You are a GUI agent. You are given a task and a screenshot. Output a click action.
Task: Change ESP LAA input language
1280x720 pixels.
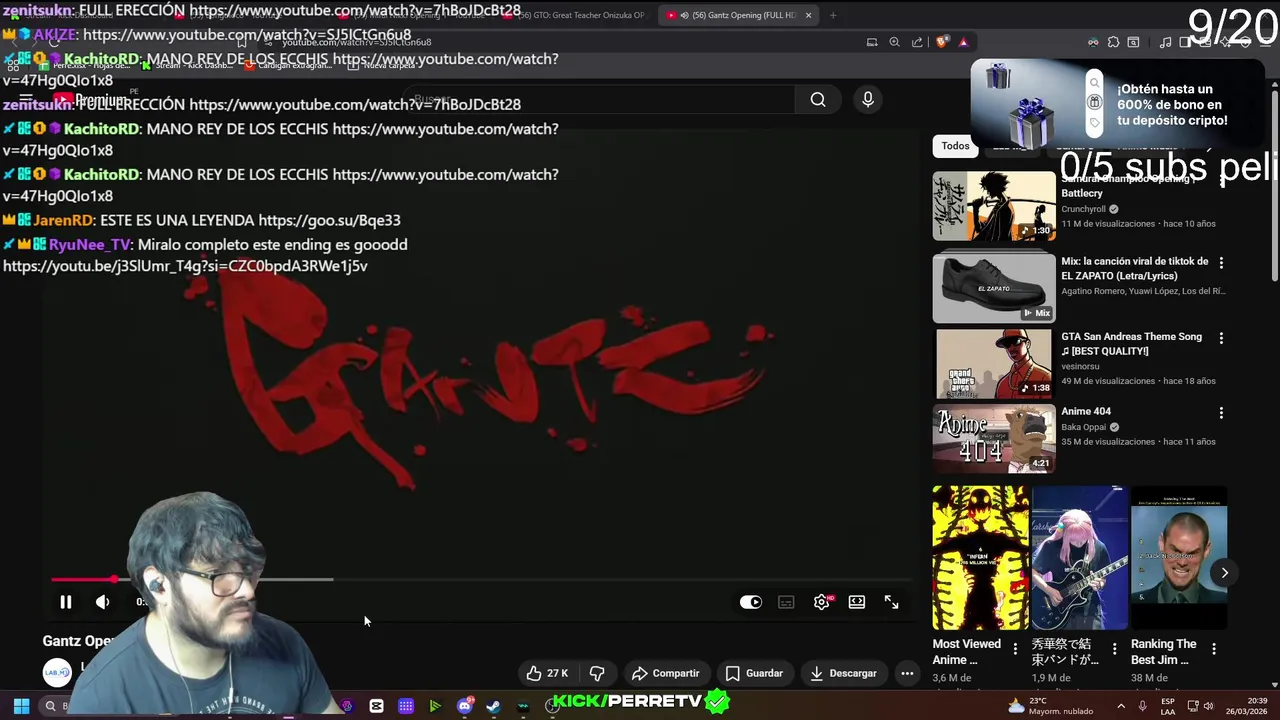point(1169,706)
